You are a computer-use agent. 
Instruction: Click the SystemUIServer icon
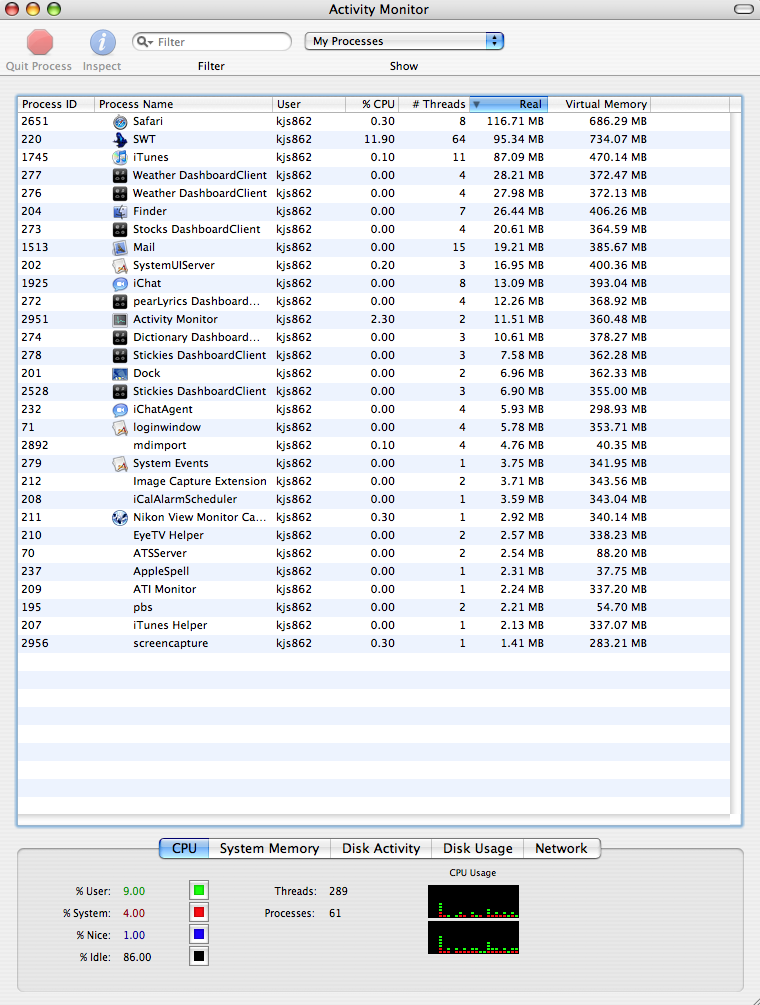tap(120, 265)
